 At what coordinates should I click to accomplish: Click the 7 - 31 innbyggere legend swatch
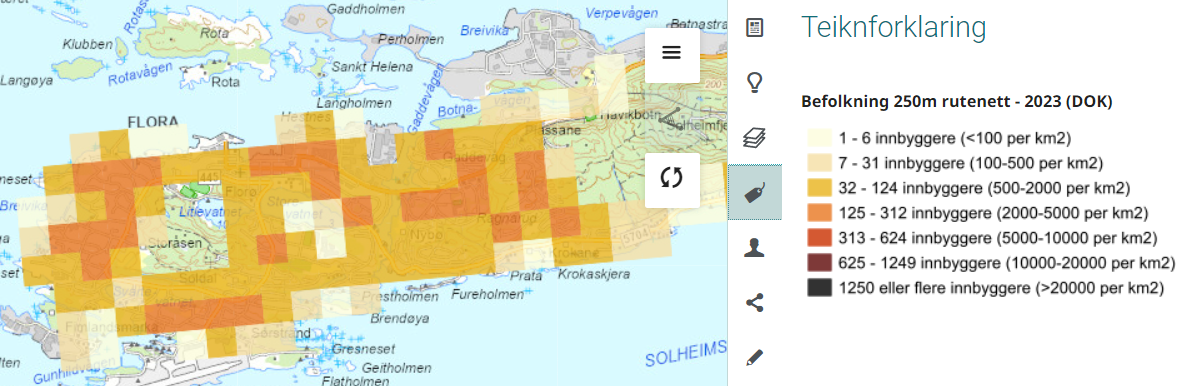click(820, 163)
